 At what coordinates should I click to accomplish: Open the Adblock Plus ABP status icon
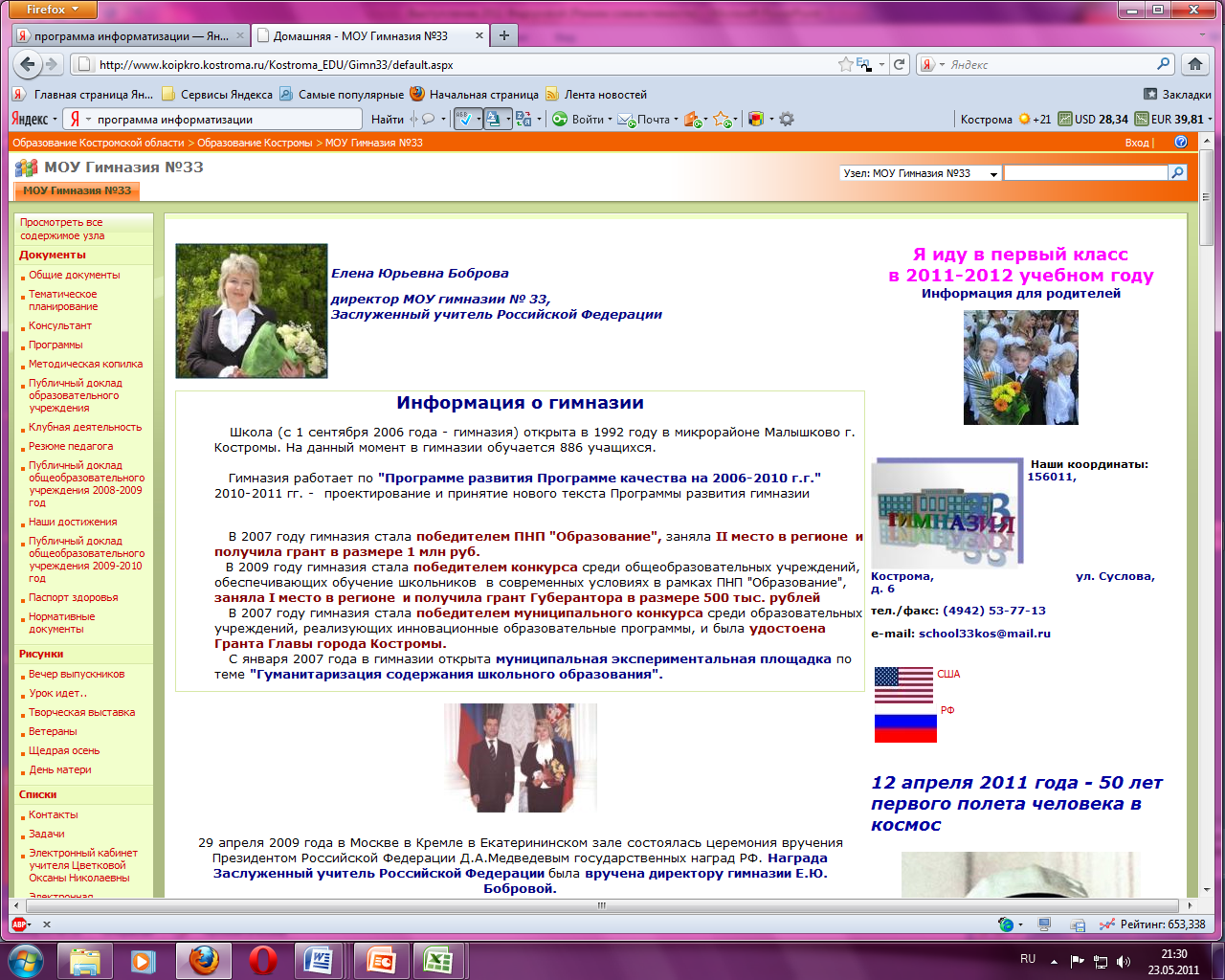18,924
